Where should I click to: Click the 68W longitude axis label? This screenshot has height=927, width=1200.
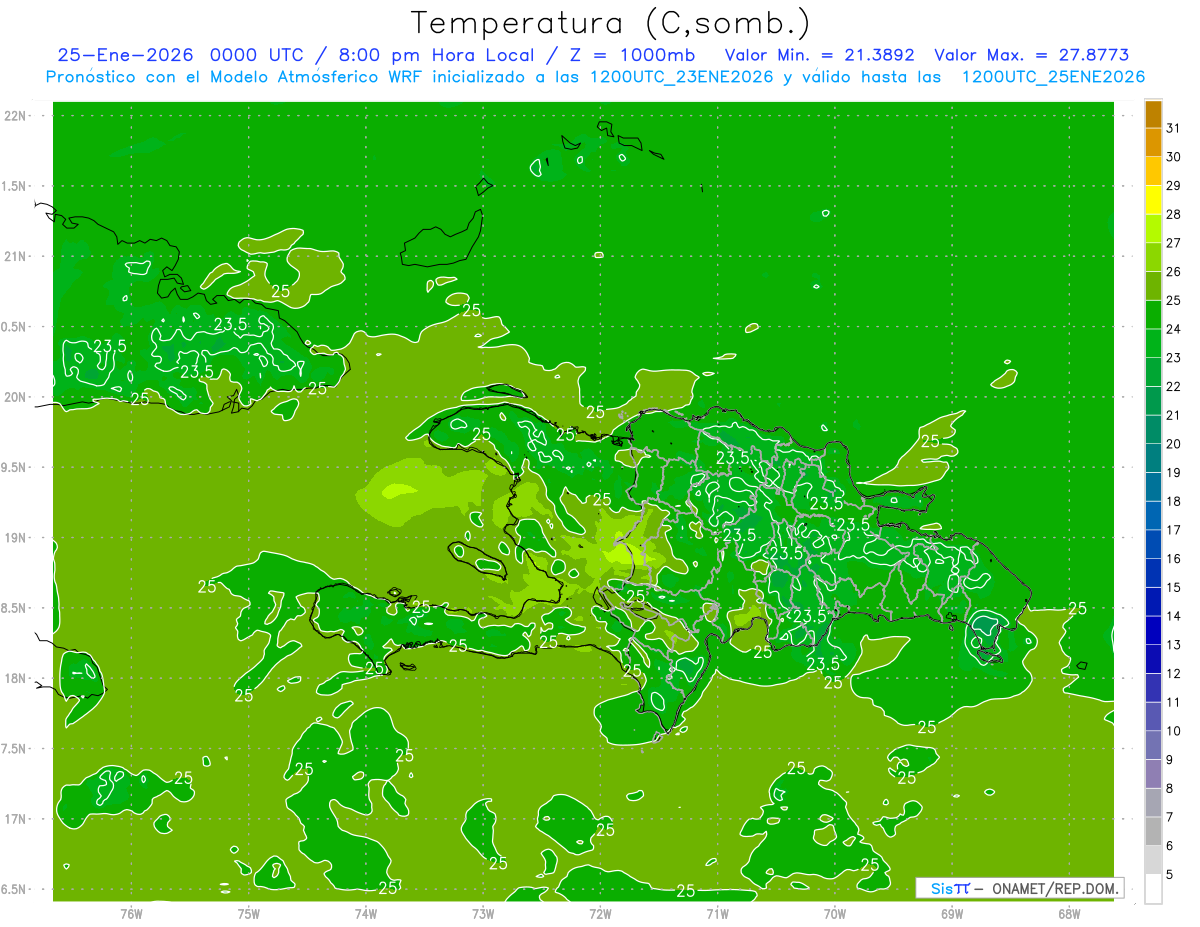pyautogui.click(x=1068, y=914)
